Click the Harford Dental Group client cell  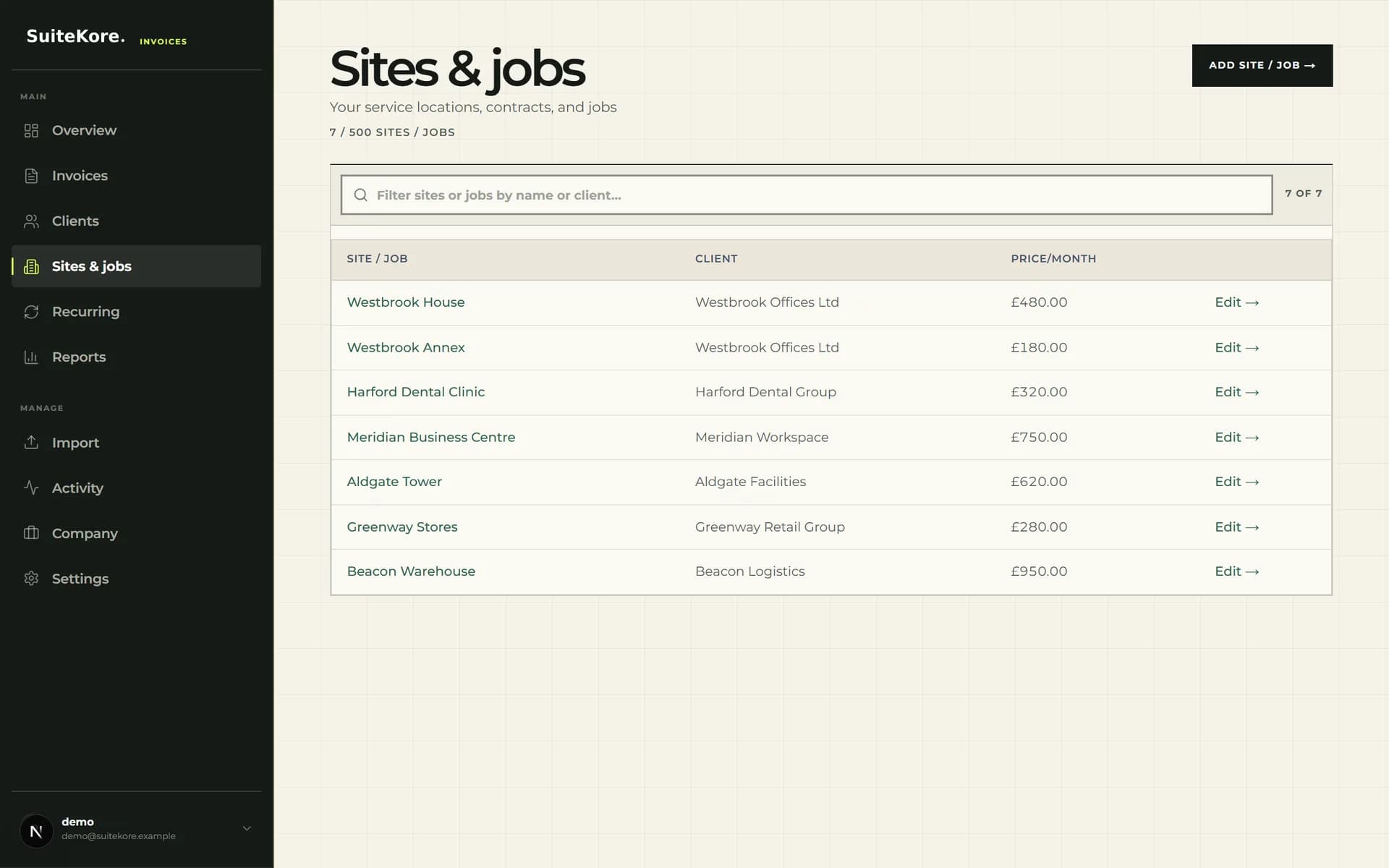click(x=765, y=392)
